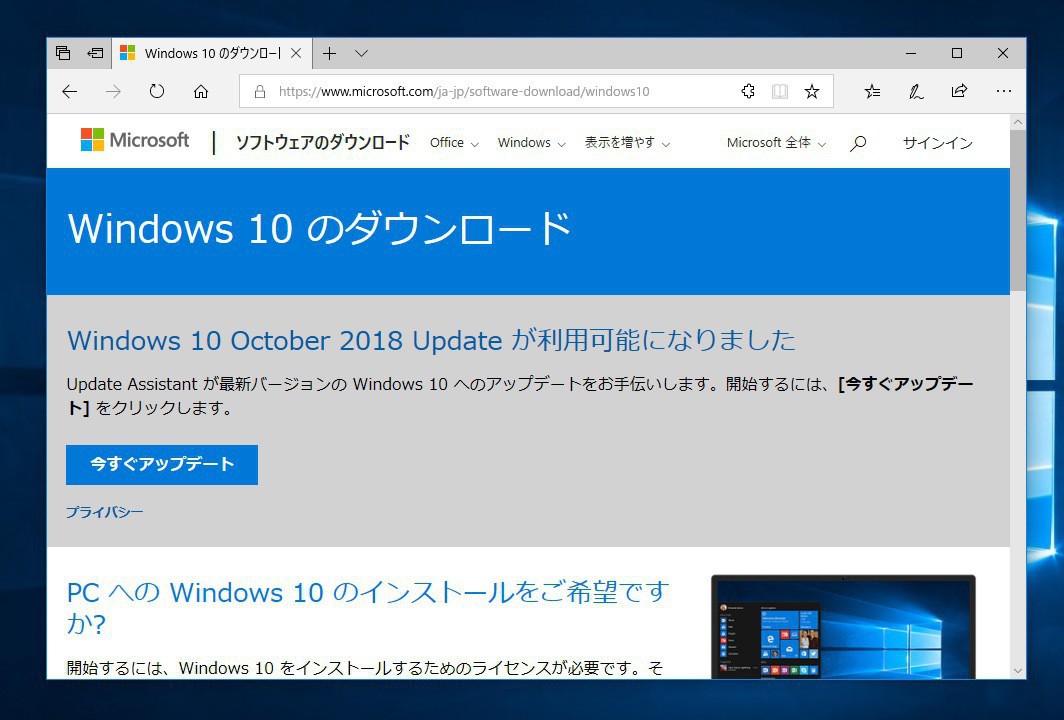This screenshot has width=1064, height=720.
Task: Add notes with pen icon
Action: (916, 92)
